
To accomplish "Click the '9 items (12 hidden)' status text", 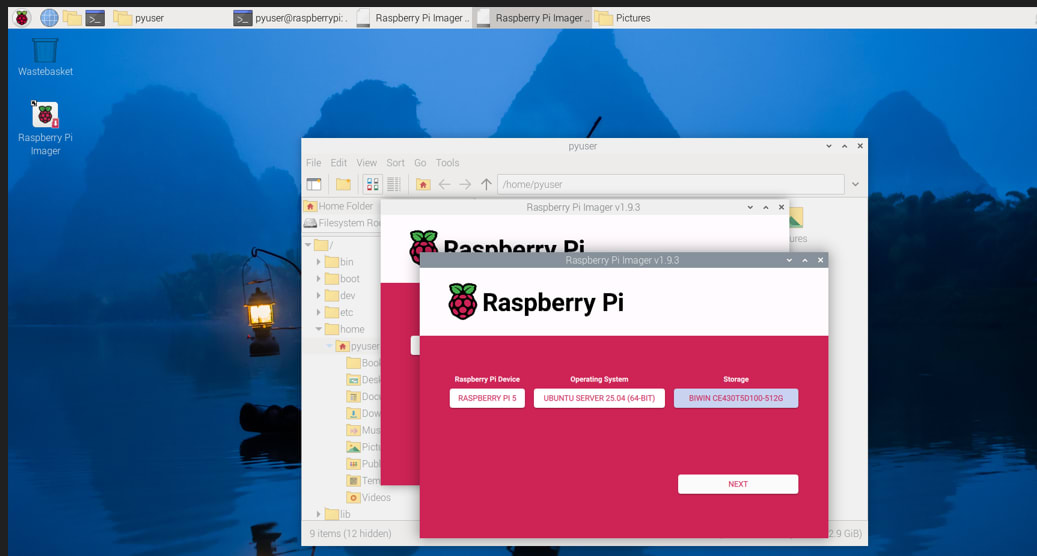I will [x=351, y=534].
